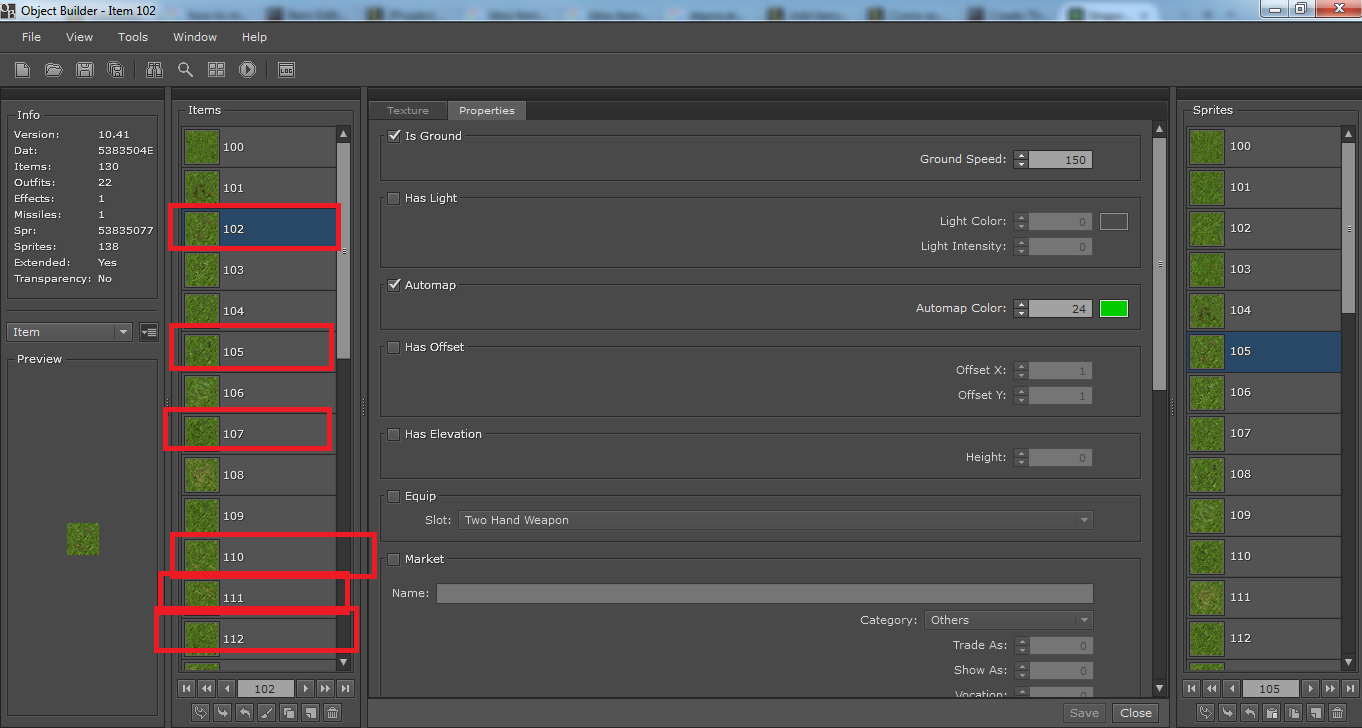Screen dimensions: 1362x728
Task: Select item 108 in the Items list
Action: 259,475
